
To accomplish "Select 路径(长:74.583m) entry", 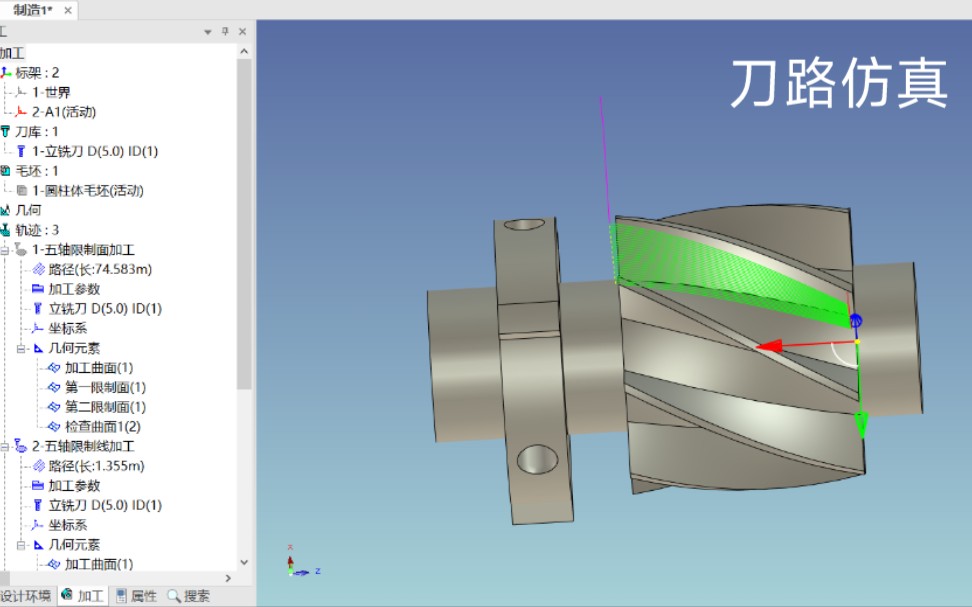I will click(100, 269).
